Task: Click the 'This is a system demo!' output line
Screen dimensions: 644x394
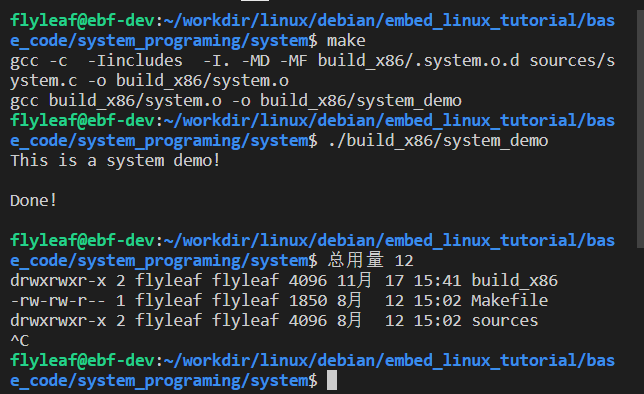Action: coord(115,161)
